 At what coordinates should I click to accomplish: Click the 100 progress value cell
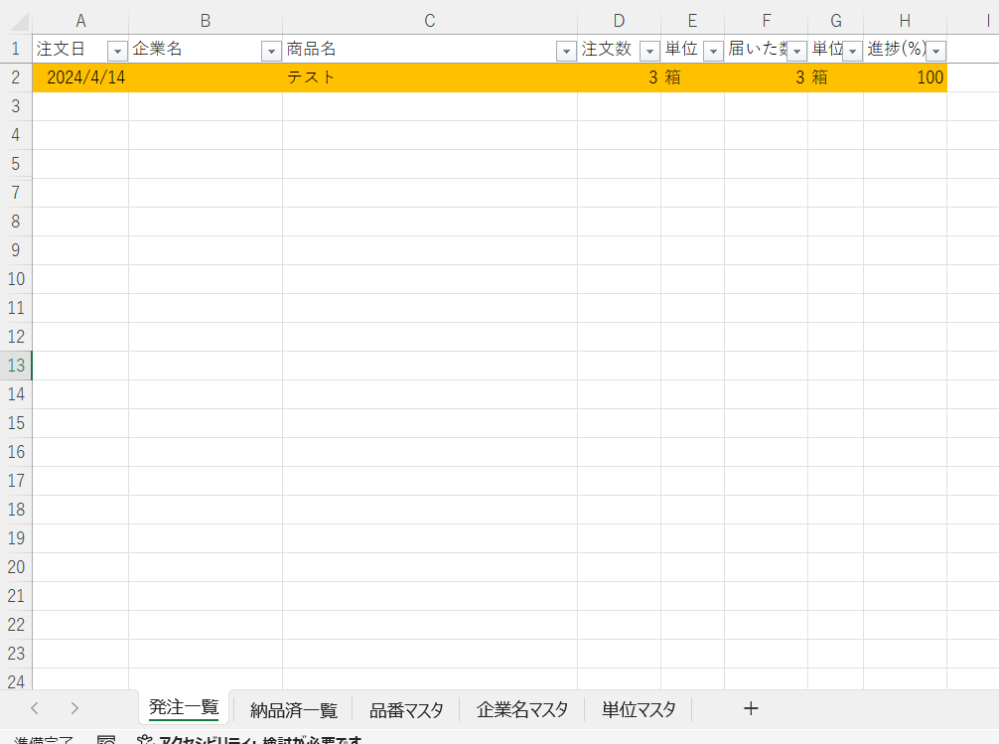[x=904, y=78]
